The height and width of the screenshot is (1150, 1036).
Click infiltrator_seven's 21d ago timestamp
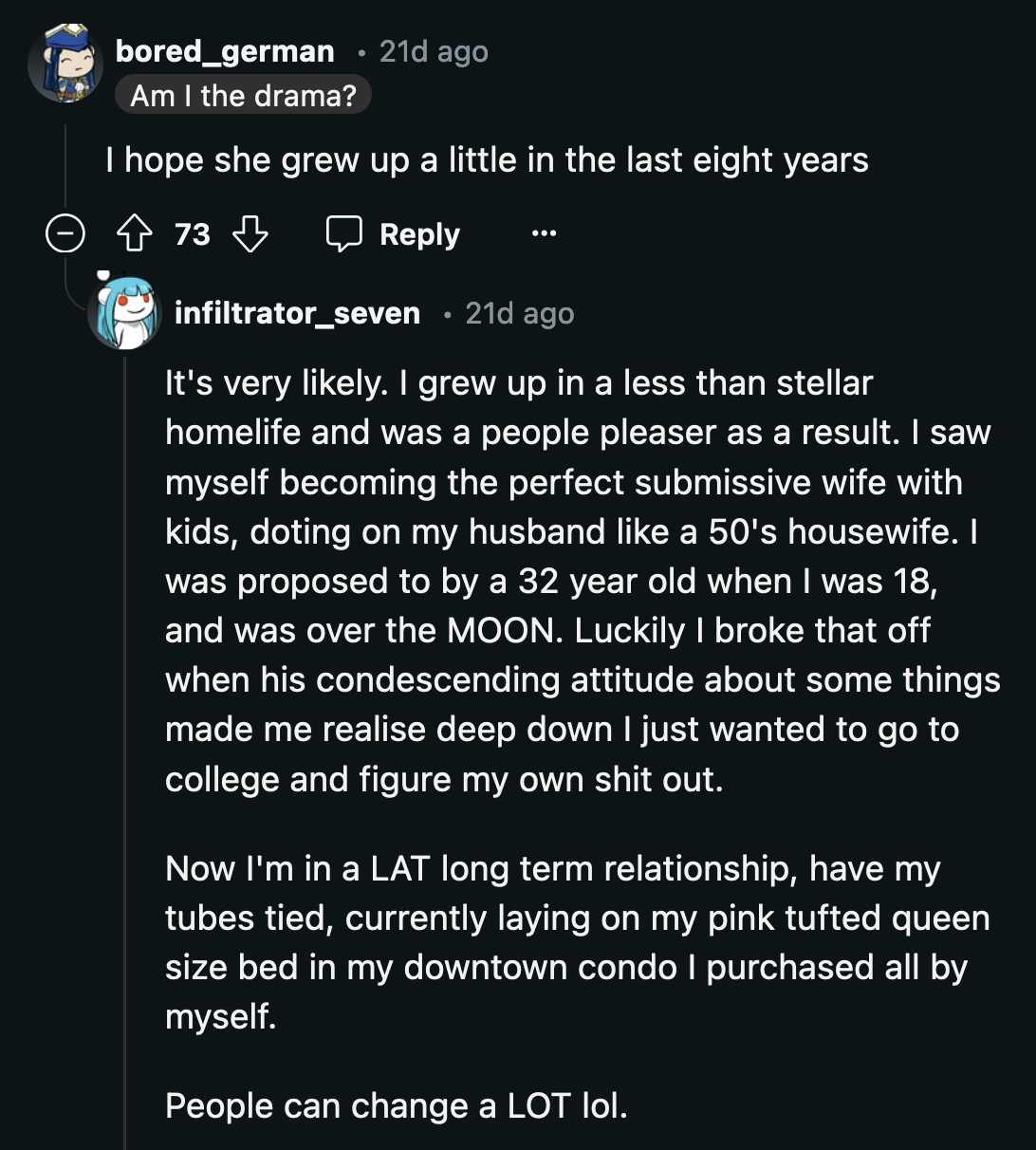(x=518, y=313)
